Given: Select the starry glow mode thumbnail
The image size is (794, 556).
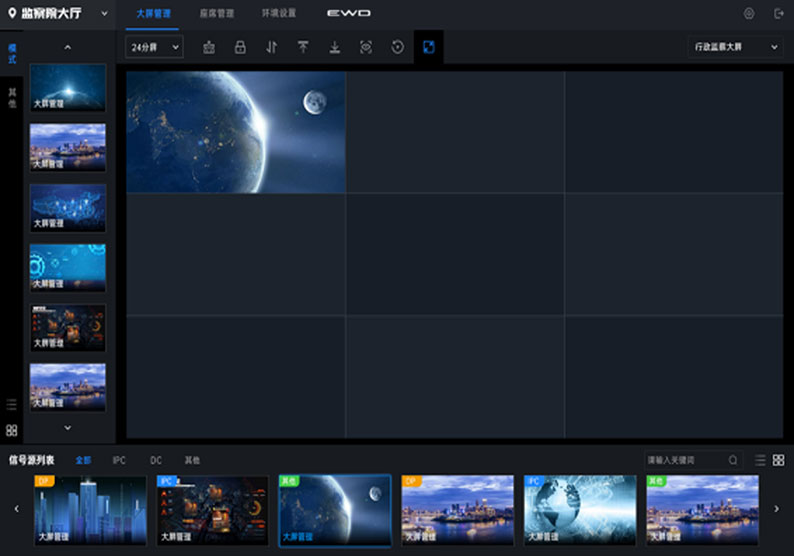Looking at the screenshot, I should tap(68, 88).
